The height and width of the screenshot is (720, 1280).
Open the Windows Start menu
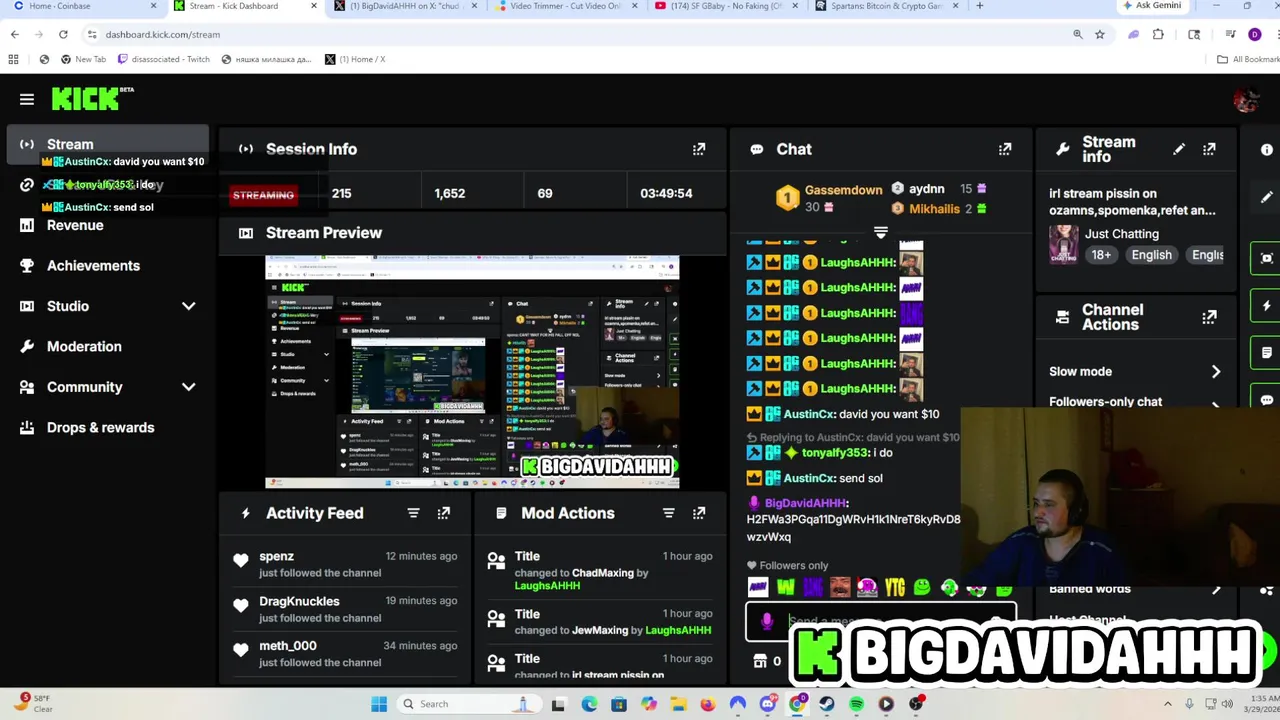tap(379, 704)
